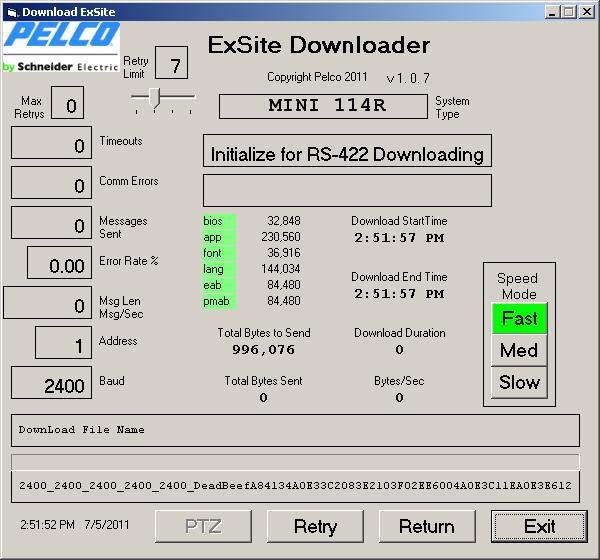600x560 pixels.
Task: Click the MINI 114R system type box
Action: click(x=323, y=106)
